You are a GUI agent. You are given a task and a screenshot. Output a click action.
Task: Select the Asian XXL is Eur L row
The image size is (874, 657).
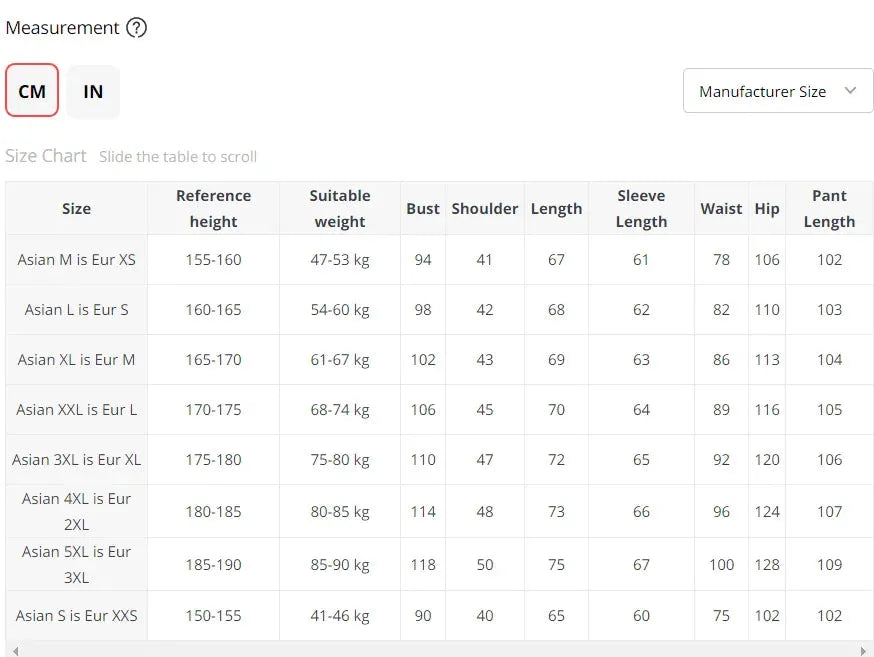coord(76,410)
